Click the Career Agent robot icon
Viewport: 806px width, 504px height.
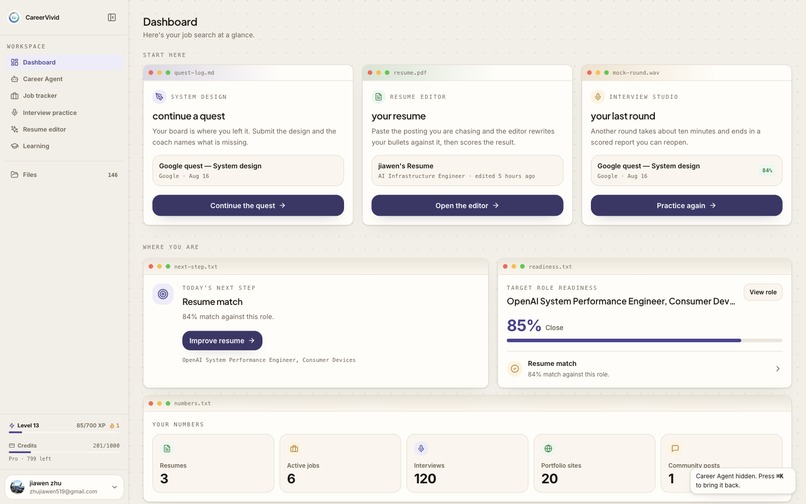pyautogui.click(x=14, y=79)
